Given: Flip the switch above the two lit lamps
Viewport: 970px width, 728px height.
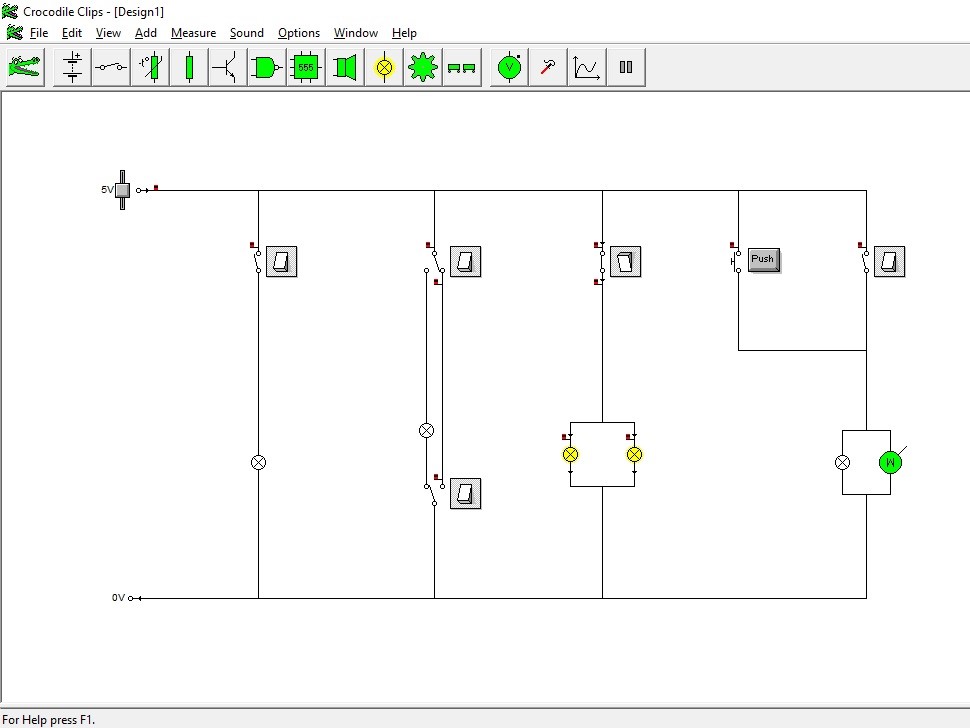Looking at the screenshot, I should point(625,262).
